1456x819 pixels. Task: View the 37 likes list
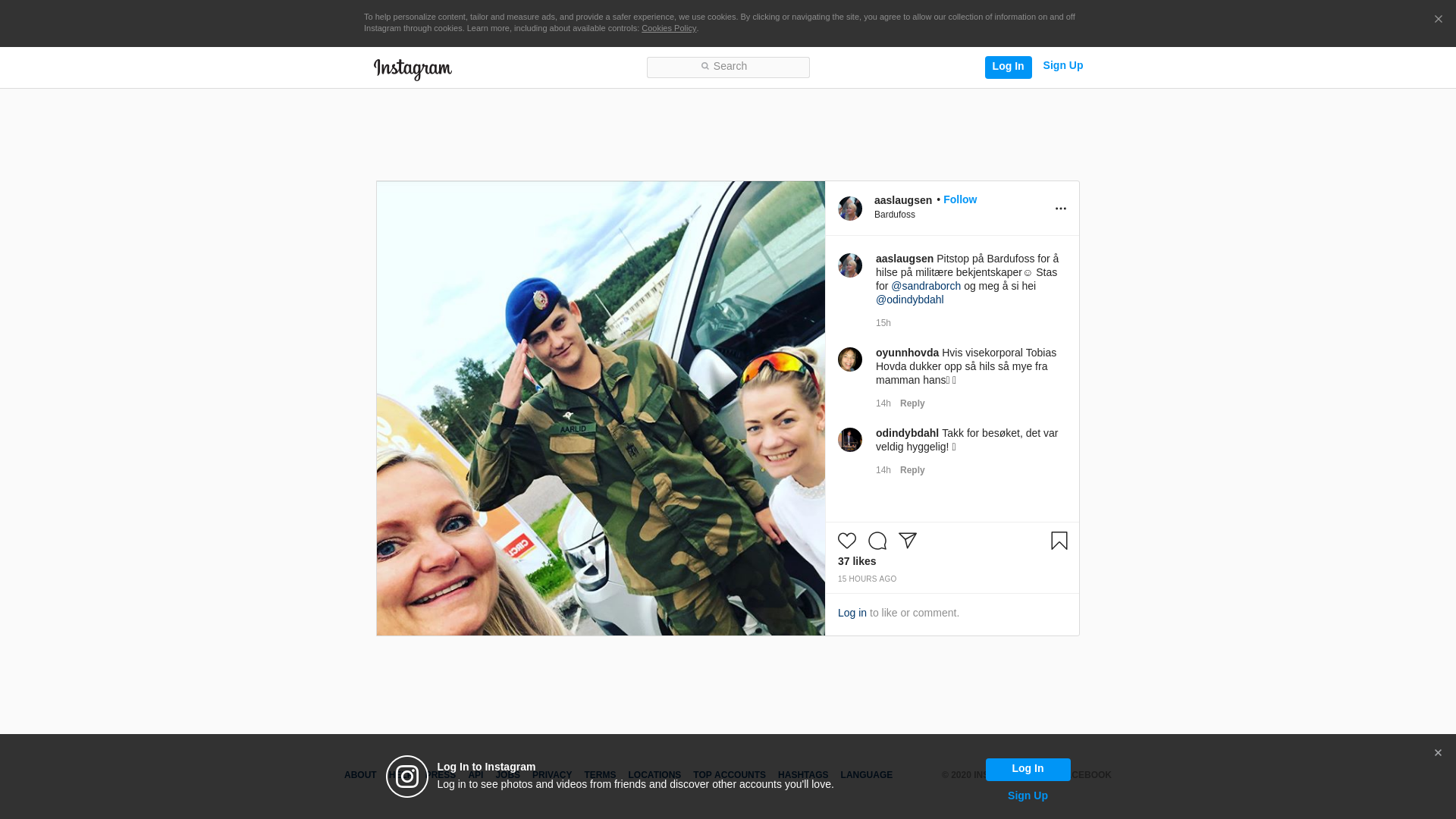[856, 561]
